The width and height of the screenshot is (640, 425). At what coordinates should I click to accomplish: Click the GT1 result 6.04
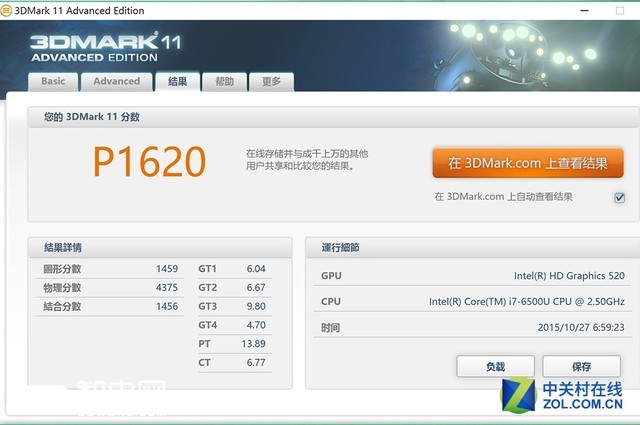[256, 269]
